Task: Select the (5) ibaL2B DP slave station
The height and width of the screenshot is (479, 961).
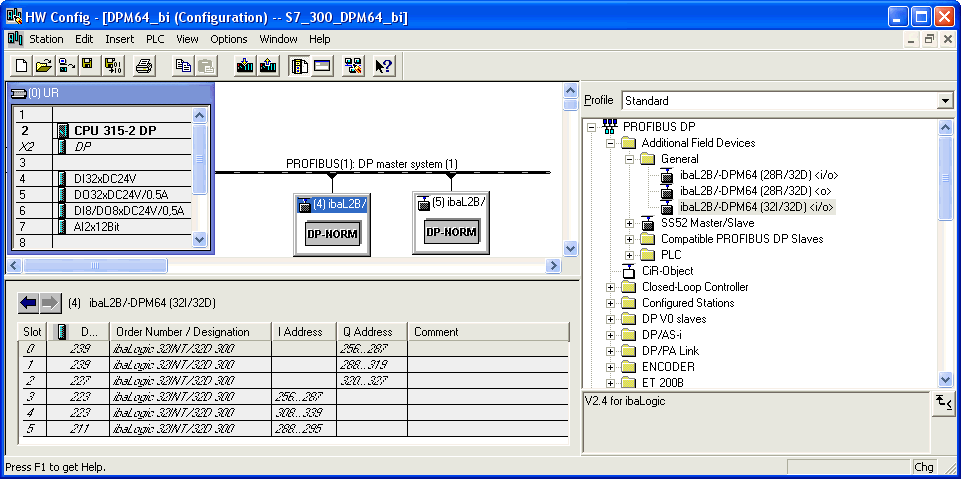Action: tap(450, 219)
